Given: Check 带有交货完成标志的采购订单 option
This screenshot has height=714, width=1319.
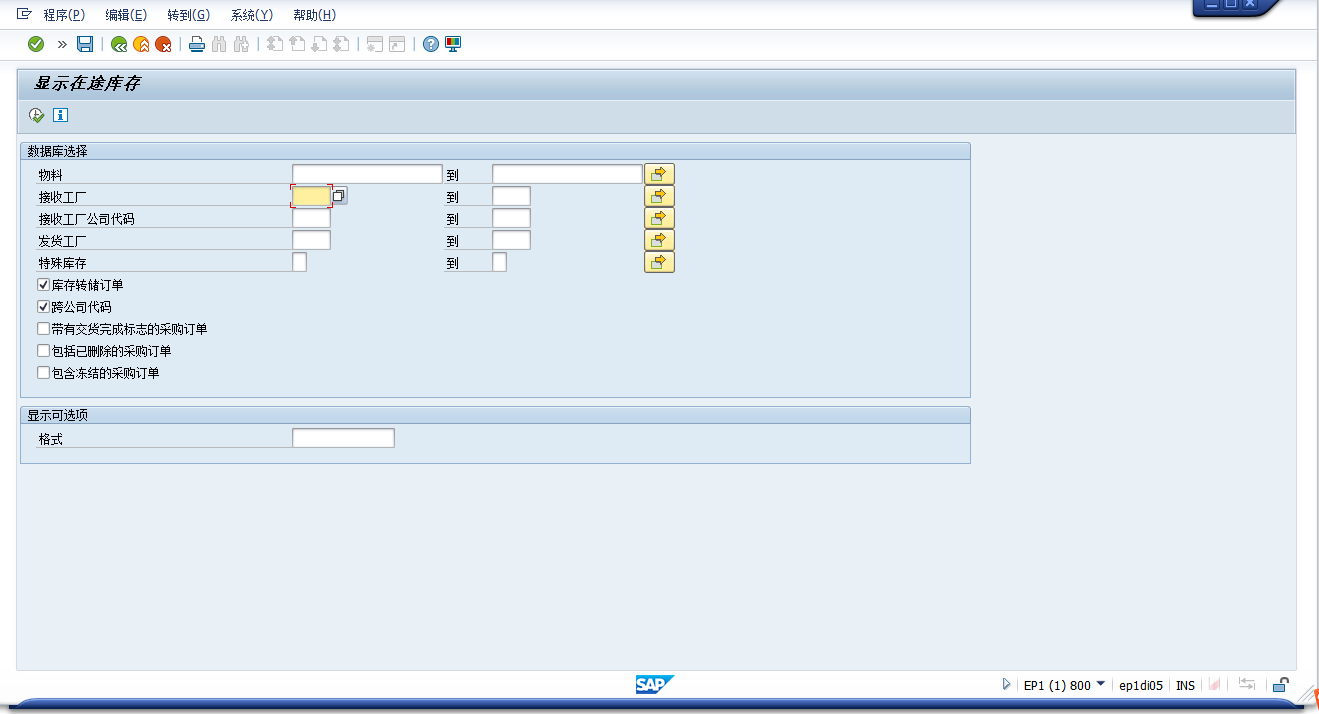Looking at the screenshot, I should [43, 329].
